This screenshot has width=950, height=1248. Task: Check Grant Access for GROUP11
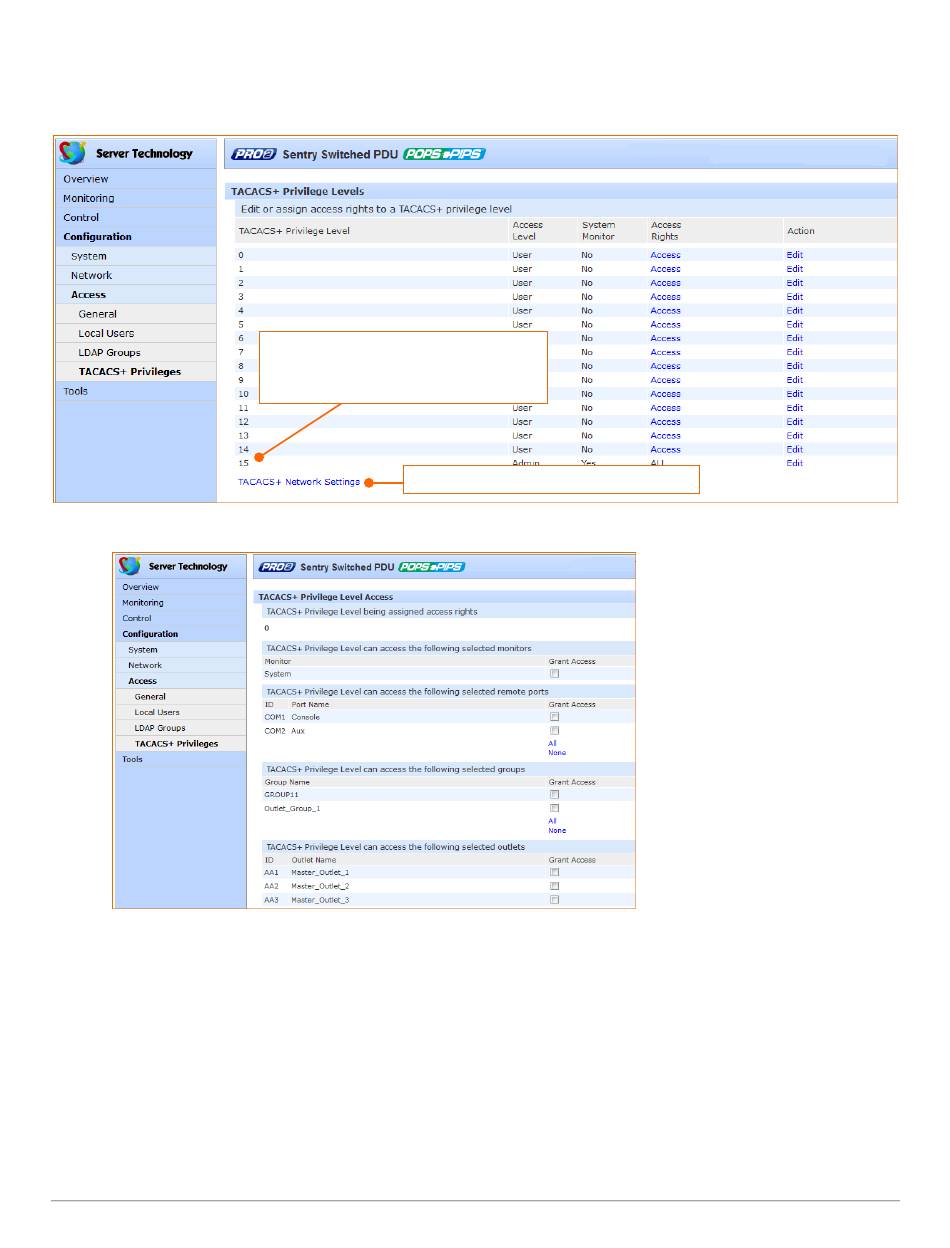click(554, 794)
